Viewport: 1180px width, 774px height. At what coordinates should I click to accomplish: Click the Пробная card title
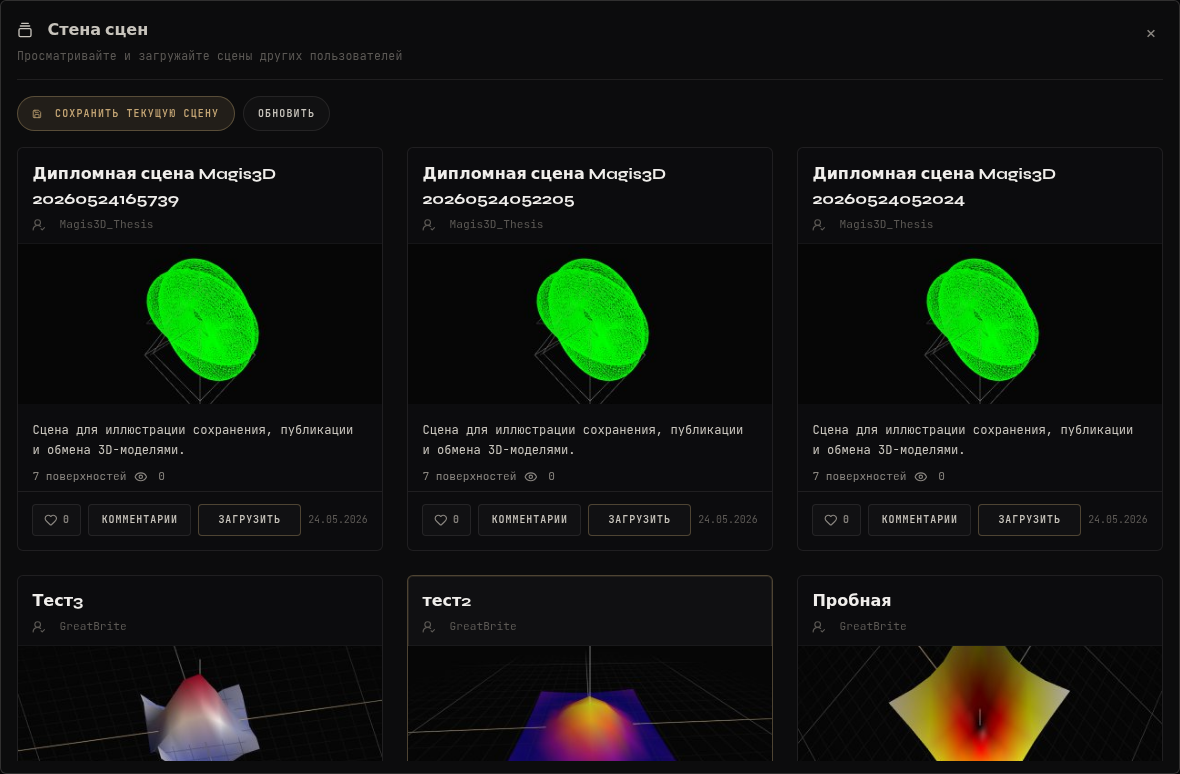pos(852,600)
